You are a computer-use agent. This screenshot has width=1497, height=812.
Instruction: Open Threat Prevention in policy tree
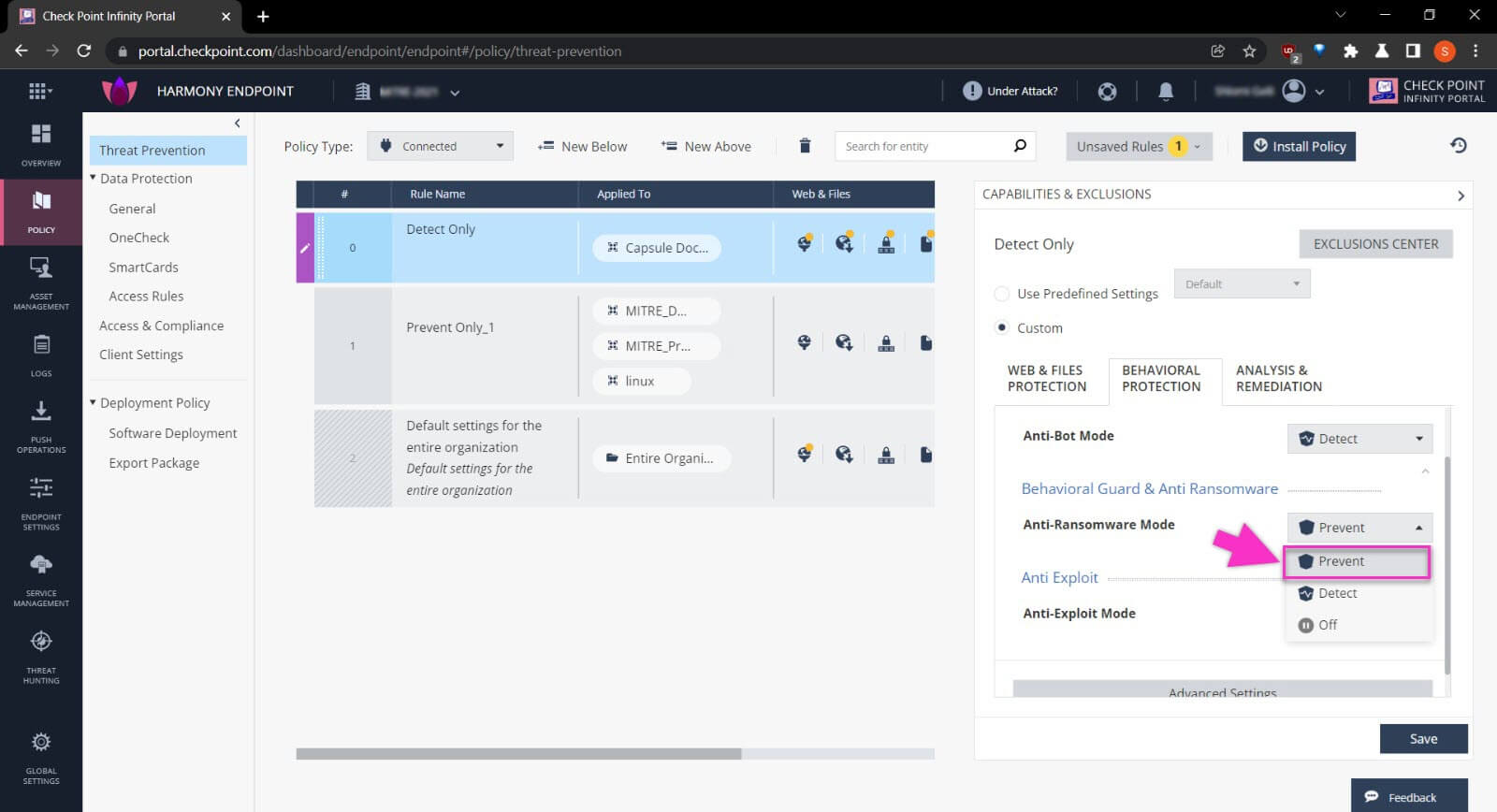click(168, 150)
